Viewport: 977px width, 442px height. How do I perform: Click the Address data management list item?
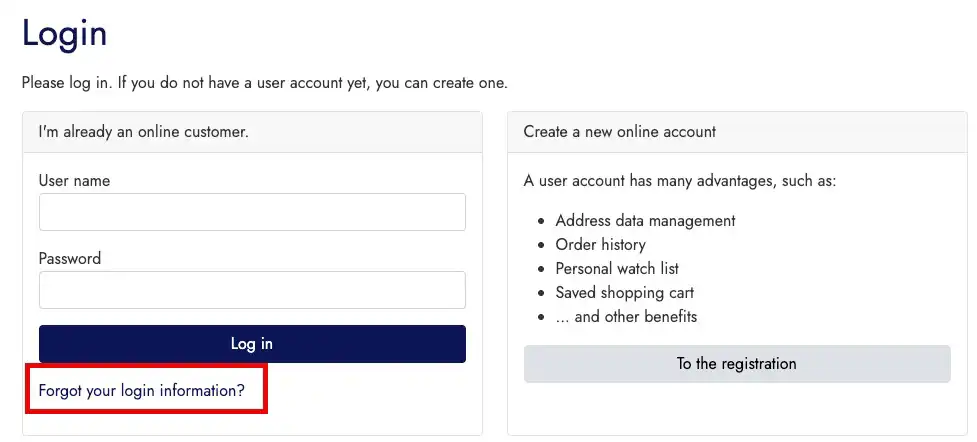point(645,221)
